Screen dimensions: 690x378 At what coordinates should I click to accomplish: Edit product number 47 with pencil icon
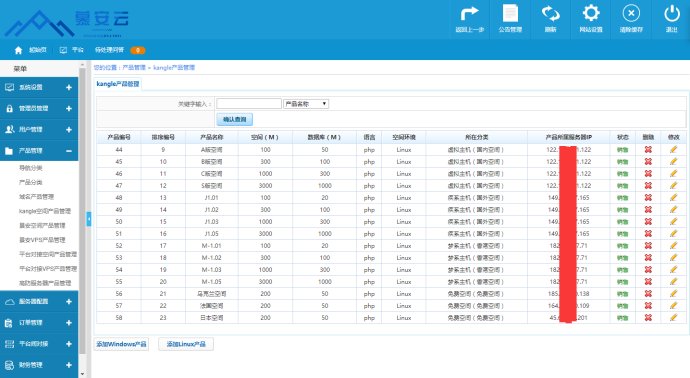pos(673,185)
